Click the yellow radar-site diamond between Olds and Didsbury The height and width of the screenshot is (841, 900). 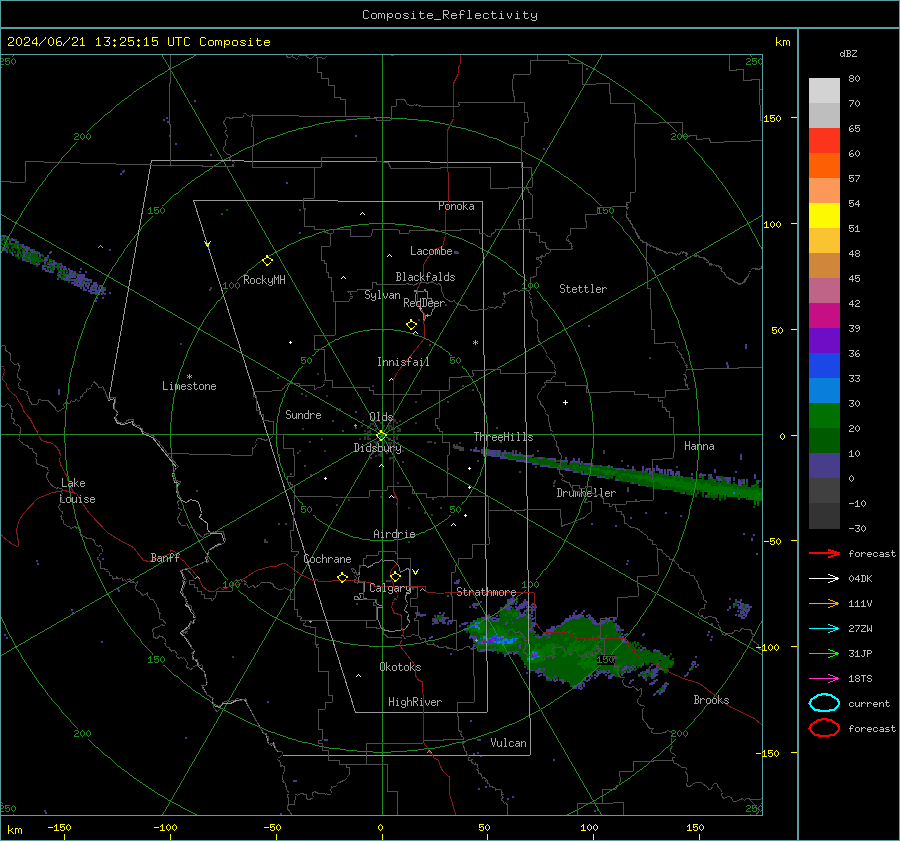tap(381, 436)
